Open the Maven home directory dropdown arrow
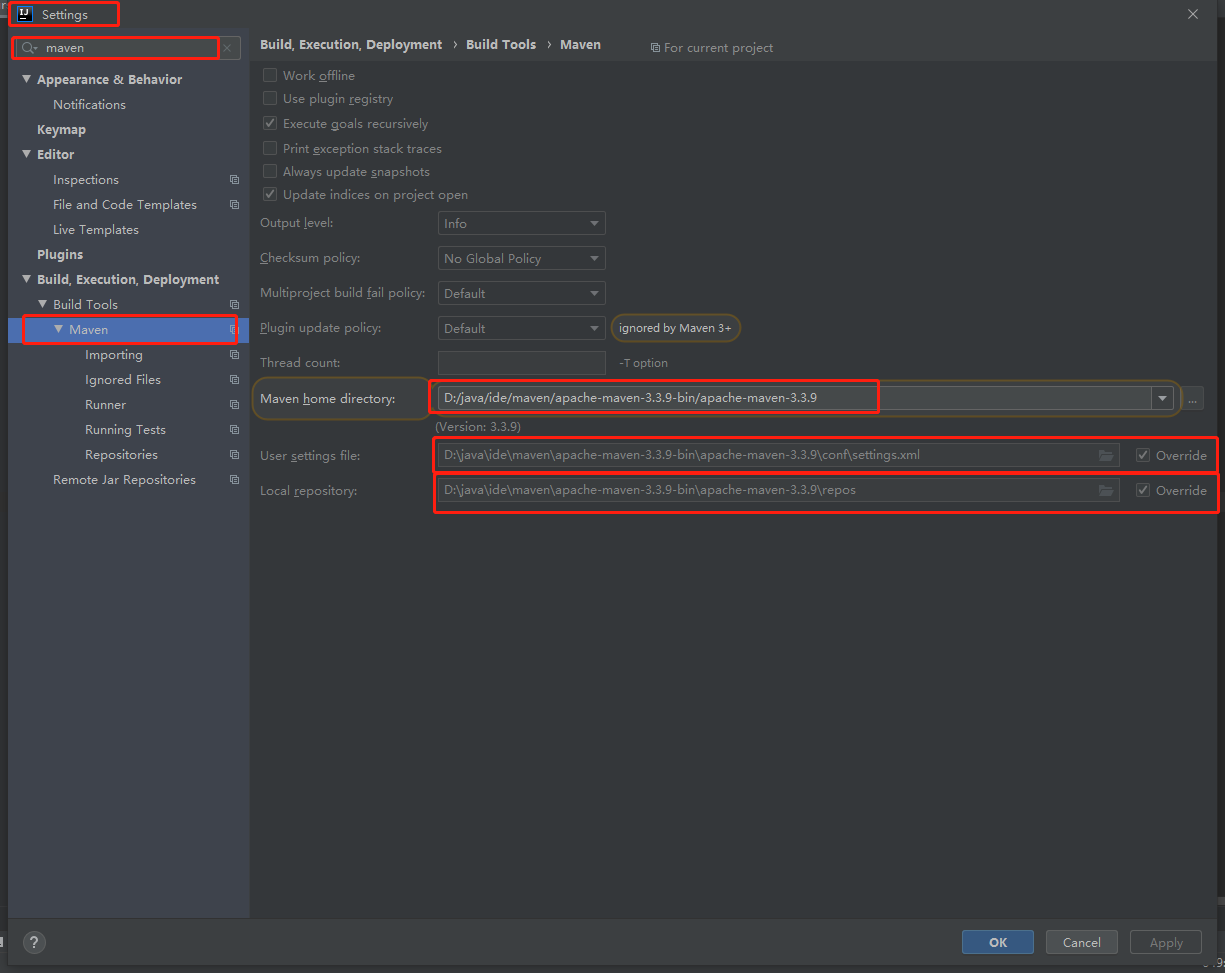 click(1162, 398)
